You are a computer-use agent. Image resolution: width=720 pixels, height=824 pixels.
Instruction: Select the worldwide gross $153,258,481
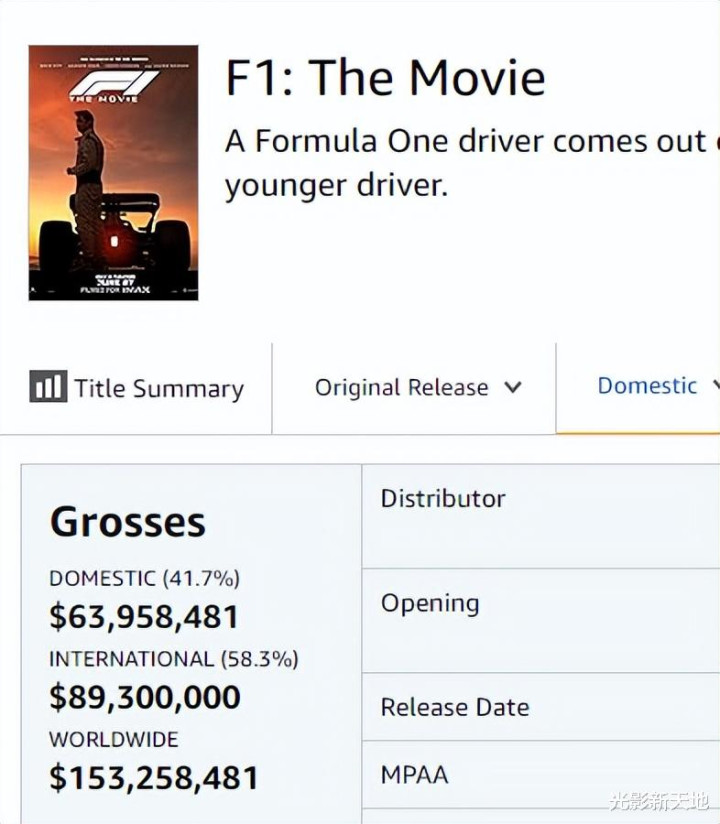click(x=154, y=778)
